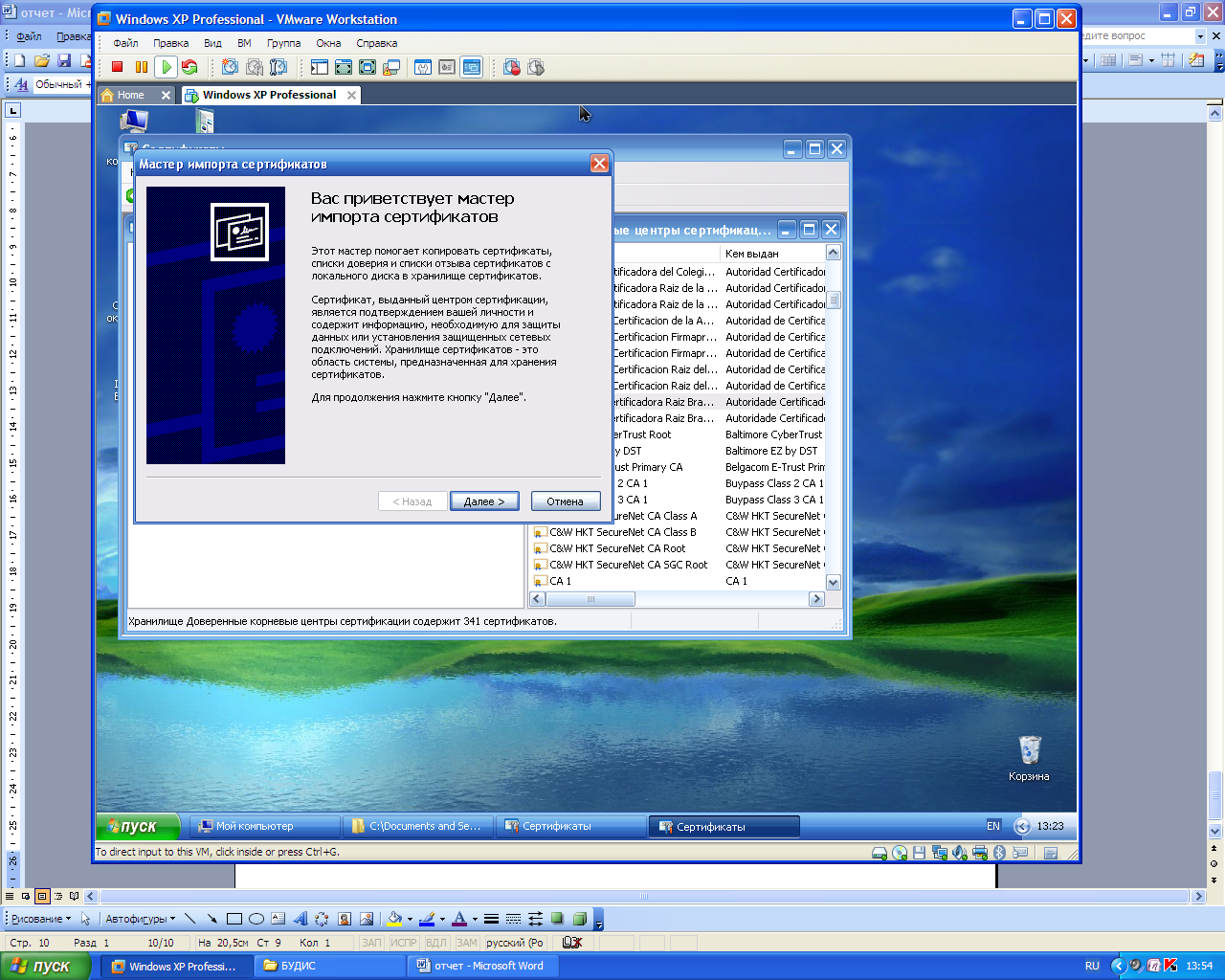Open the snapshot manager wrench-clock icon

point(278,67)
